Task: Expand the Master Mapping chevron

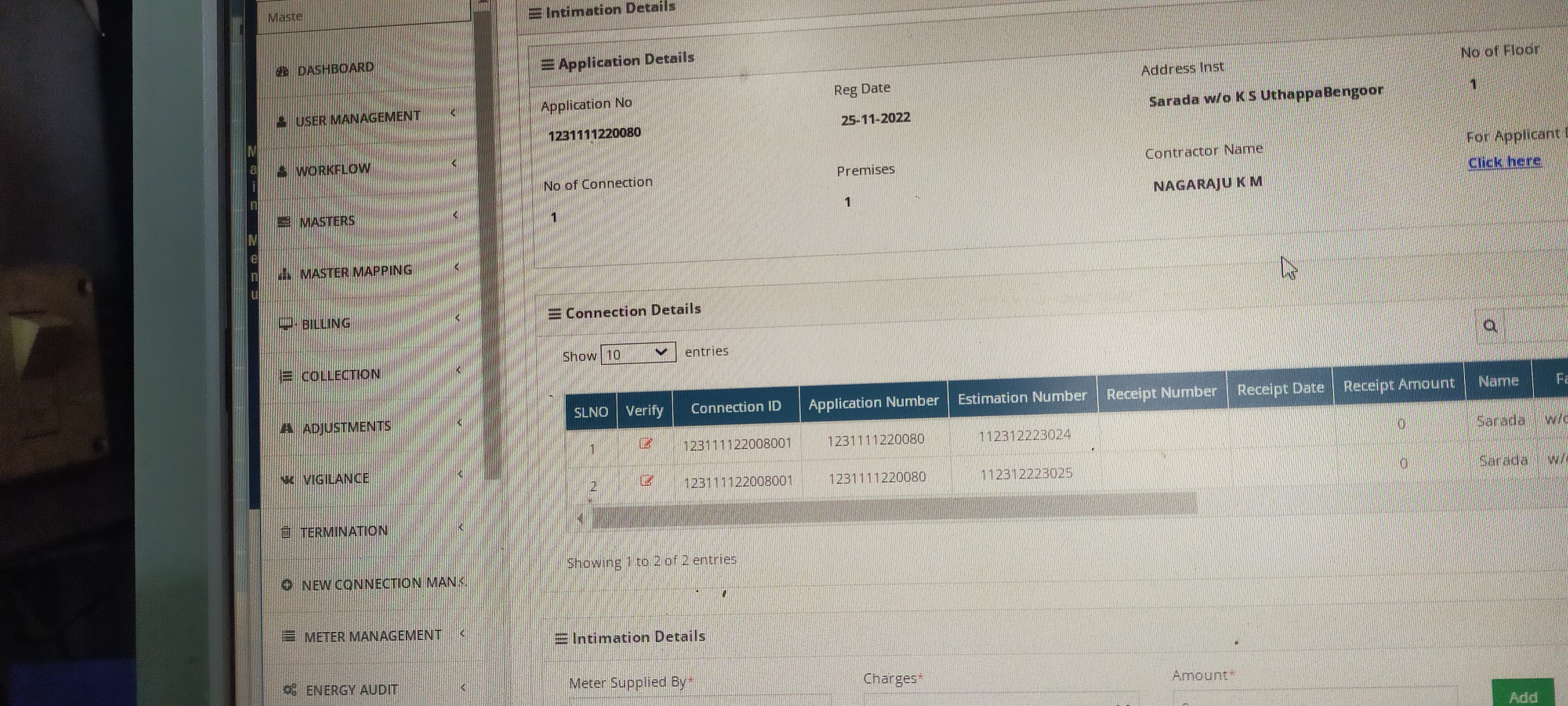Action: point(457,267)
